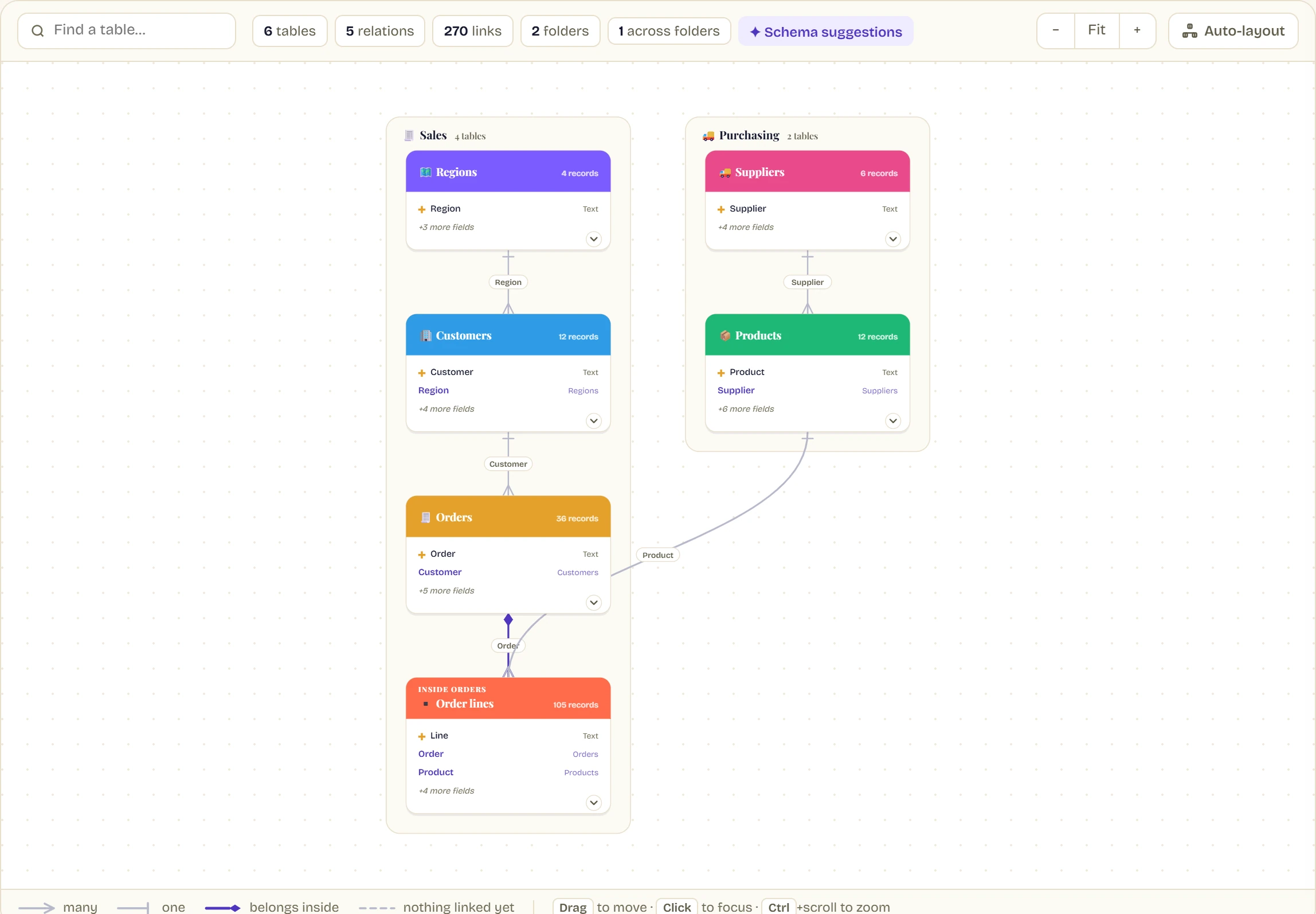Click the Product primary field plus icon
Screen dimensions: 1316x914
point(721,373)
